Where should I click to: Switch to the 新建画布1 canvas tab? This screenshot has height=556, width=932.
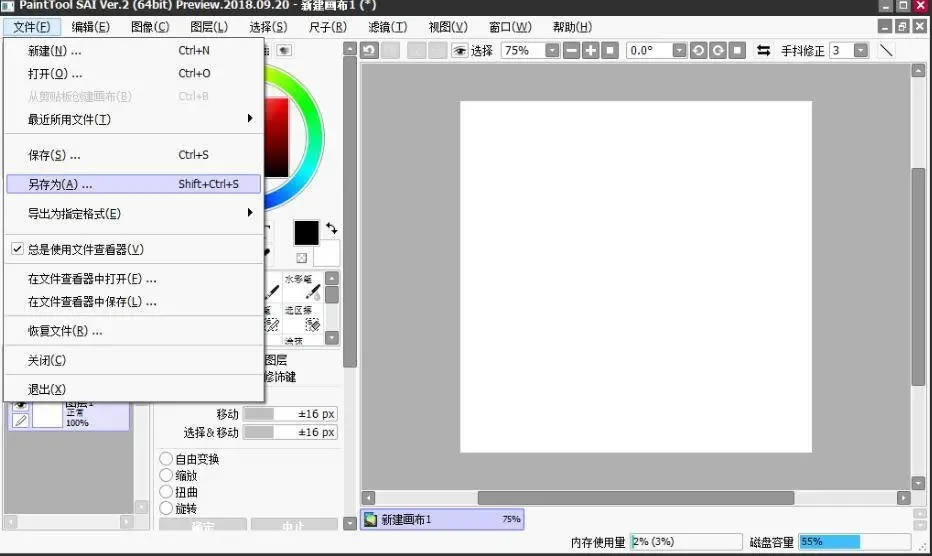coord(442,519)
